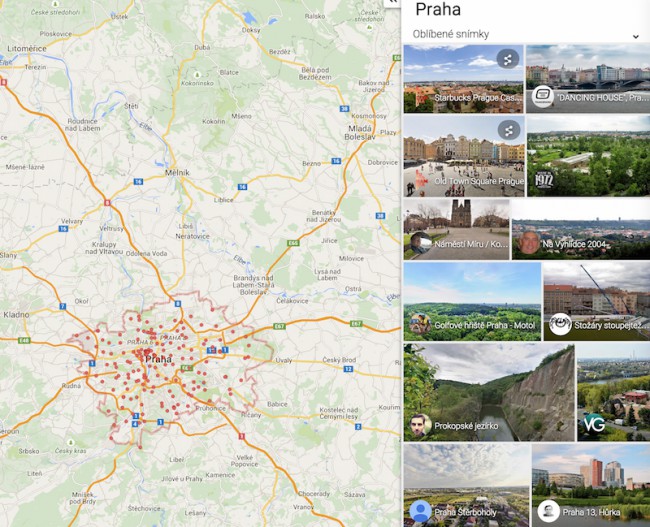Click the Mladá Boleslav map label
Viewport: 650px width, 527px height.
click(360, 132)
